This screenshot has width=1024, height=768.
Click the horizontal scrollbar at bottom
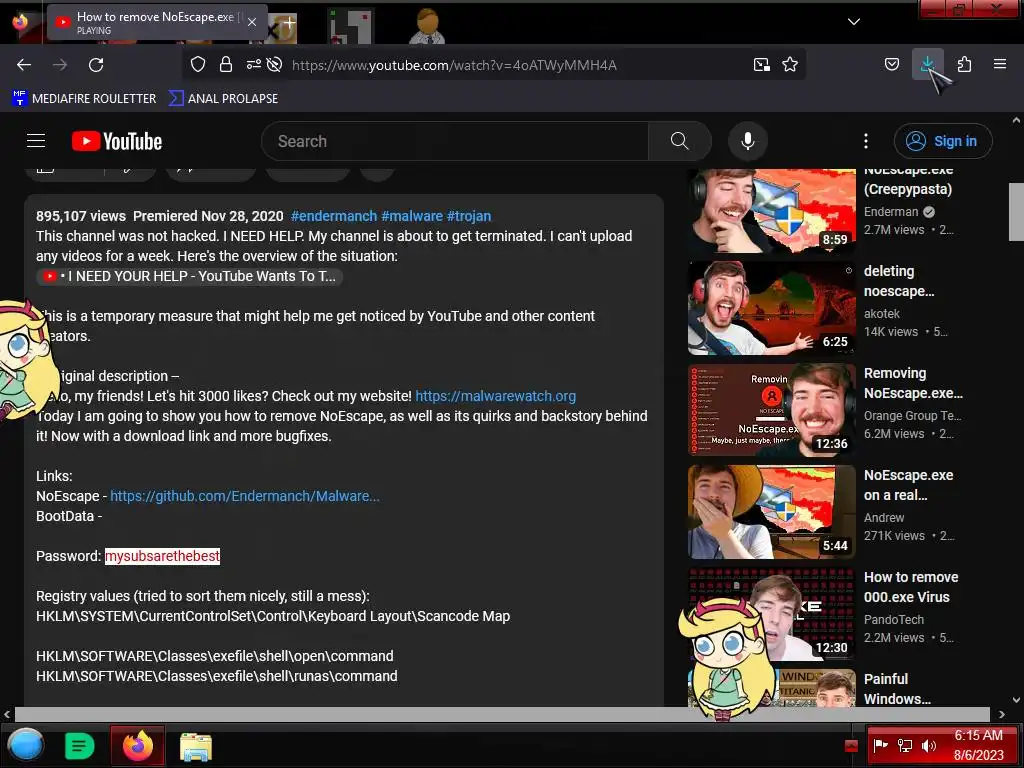[504, 714]
